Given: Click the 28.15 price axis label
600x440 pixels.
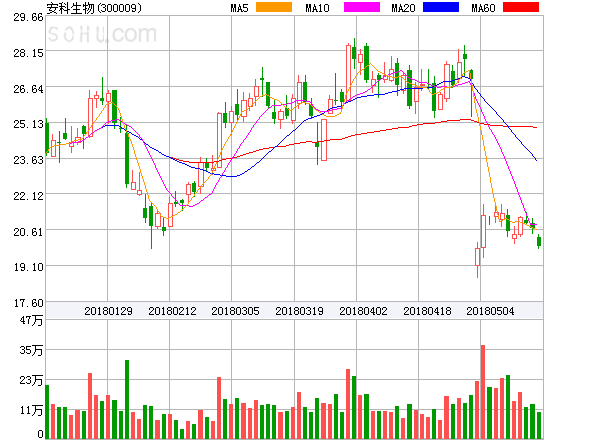Looking at the screenshot, I should point(28,53).
